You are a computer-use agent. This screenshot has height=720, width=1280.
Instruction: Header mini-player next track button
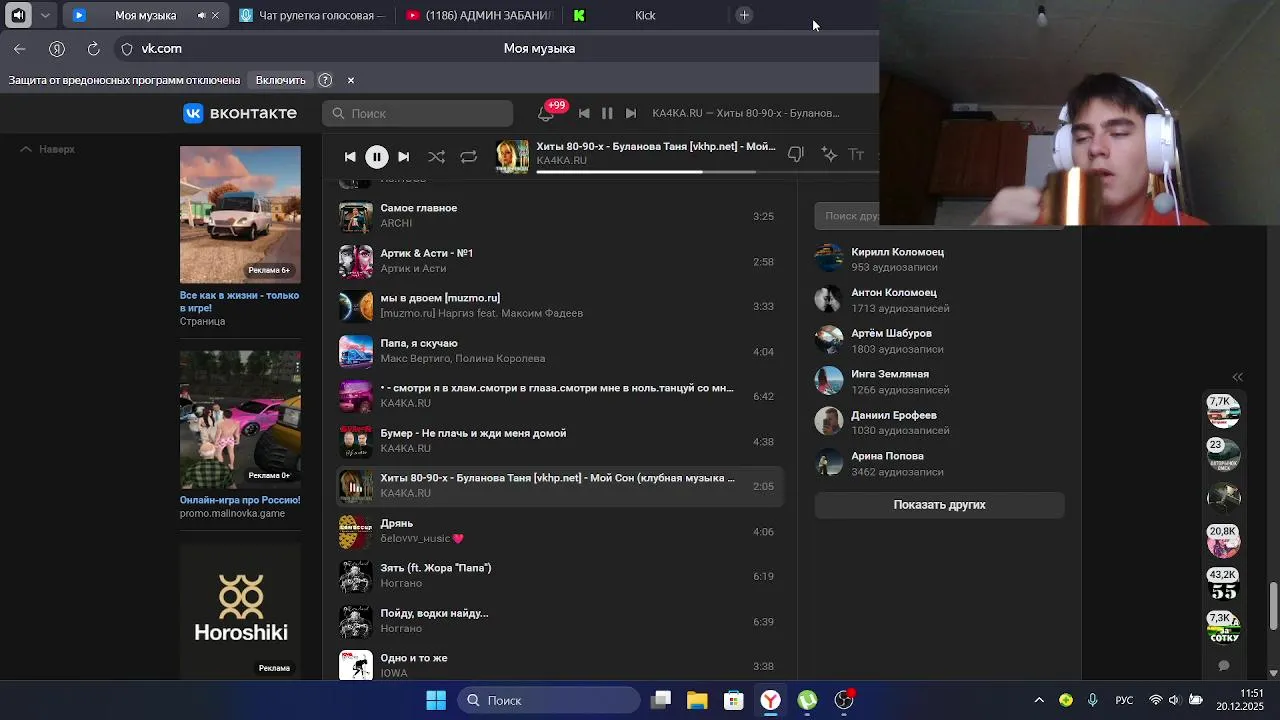click(x=630, y=113)
